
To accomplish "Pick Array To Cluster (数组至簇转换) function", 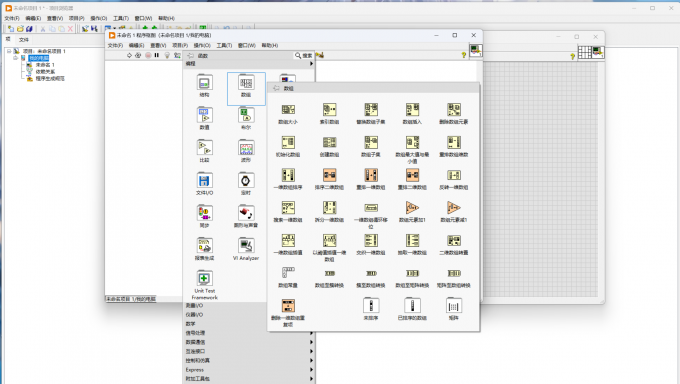I will coord(329,277).
